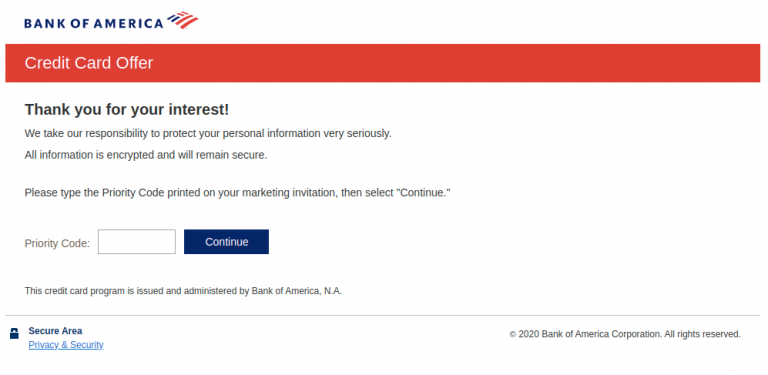
Task: Click the Credit Card Offer banner title
Action: coord(89,63)
